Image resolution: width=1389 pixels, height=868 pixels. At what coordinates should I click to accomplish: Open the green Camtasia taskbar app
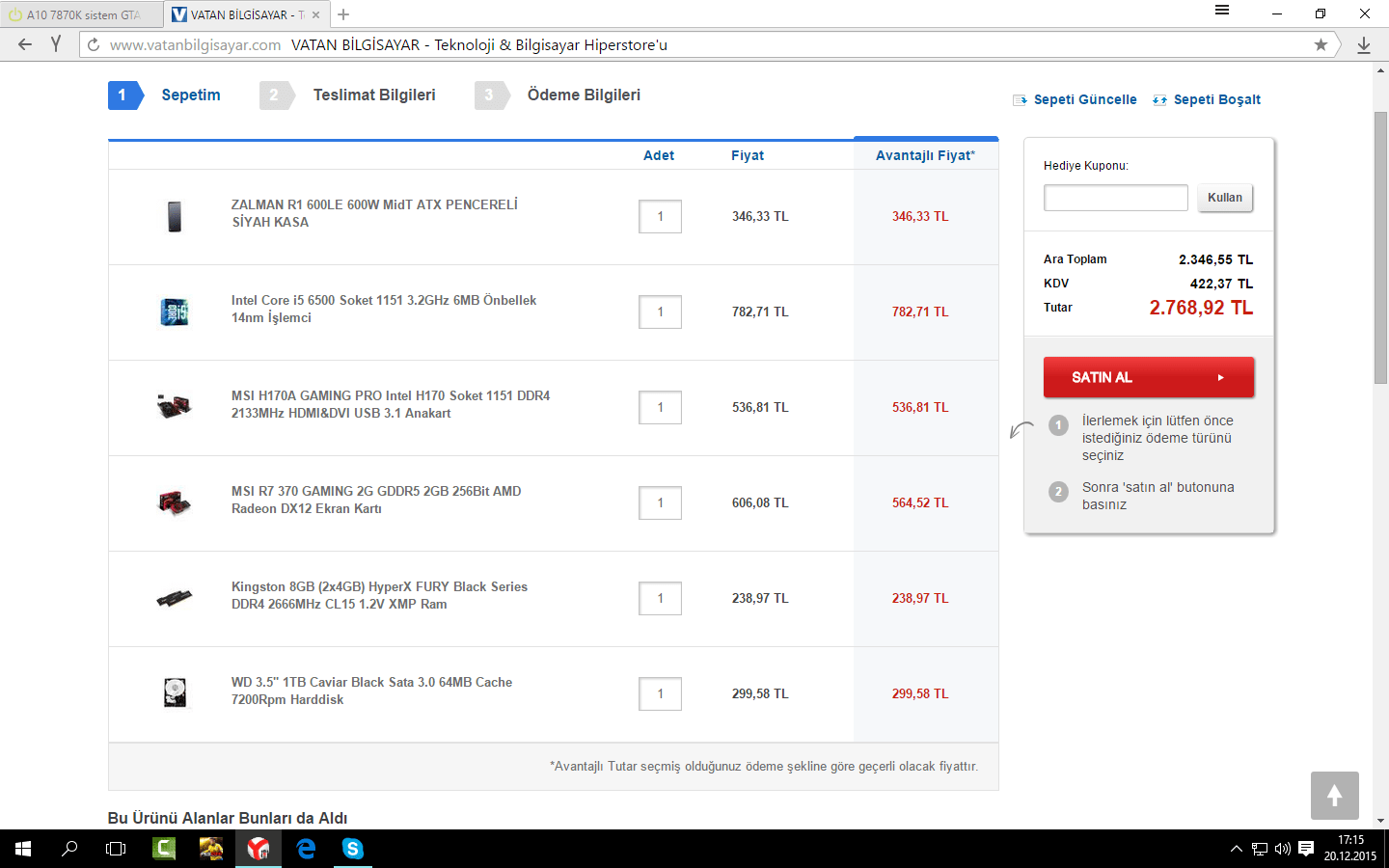tap(164, 849)
